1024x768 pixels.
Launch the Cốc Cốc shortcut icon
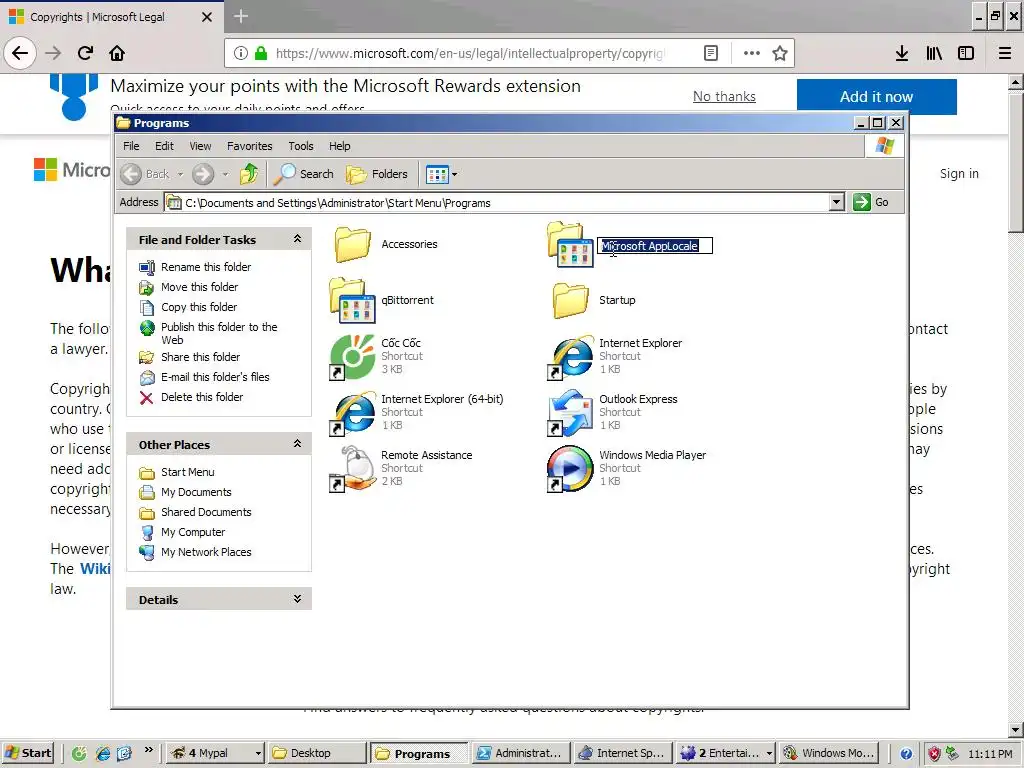tap(353, 357)
